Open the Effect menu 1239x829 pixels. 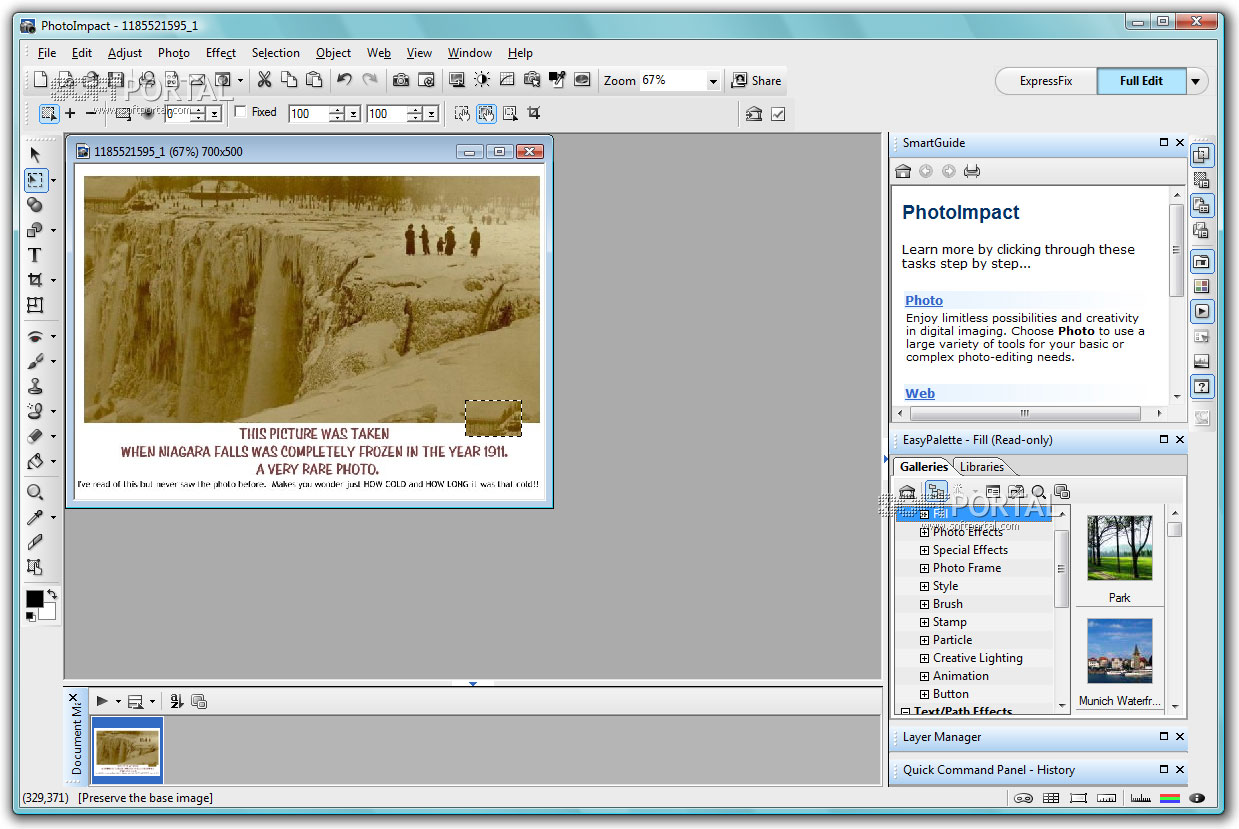click(221, 53)
